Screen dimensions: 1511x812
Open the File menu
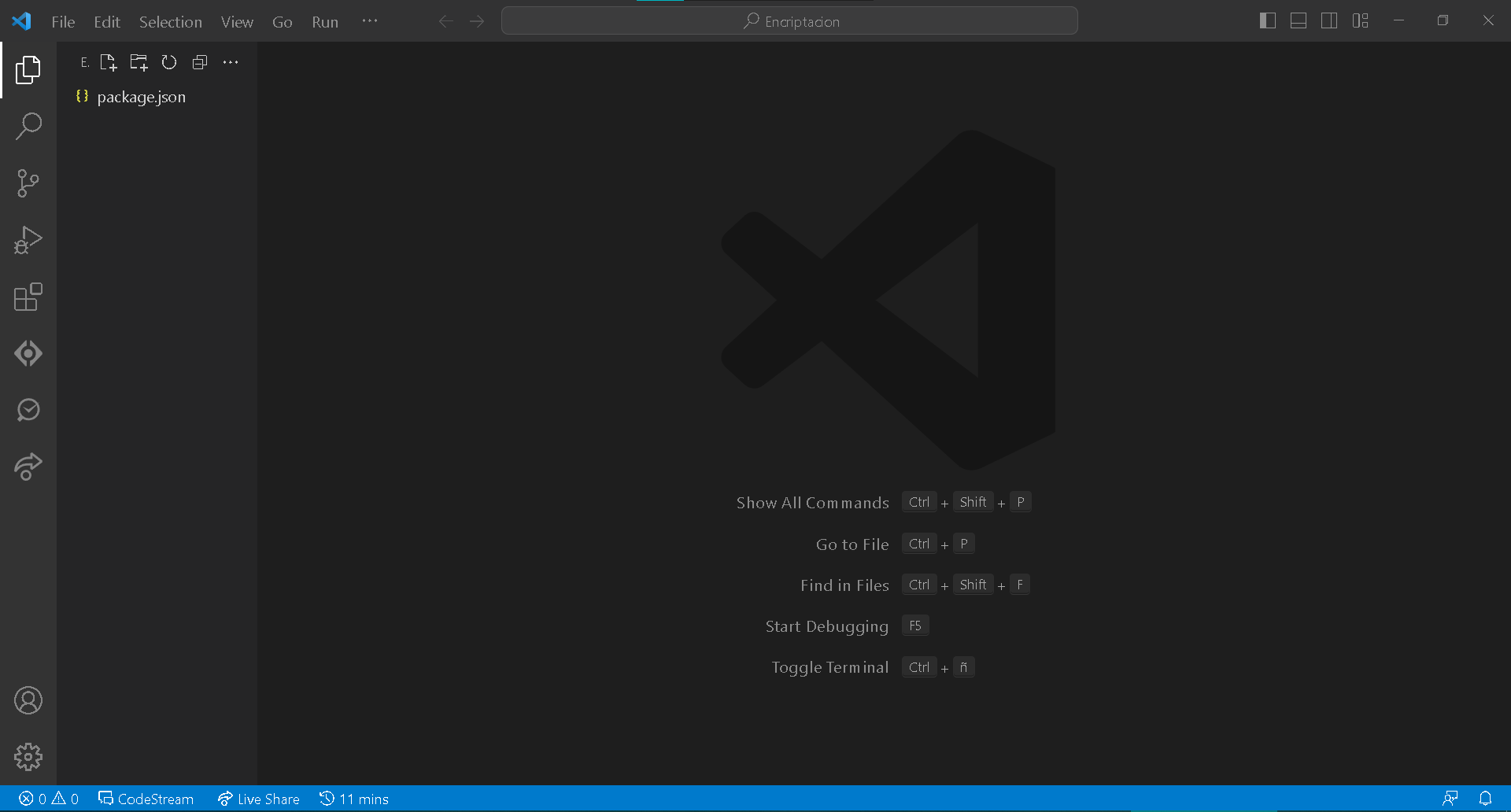coord(63,22)
